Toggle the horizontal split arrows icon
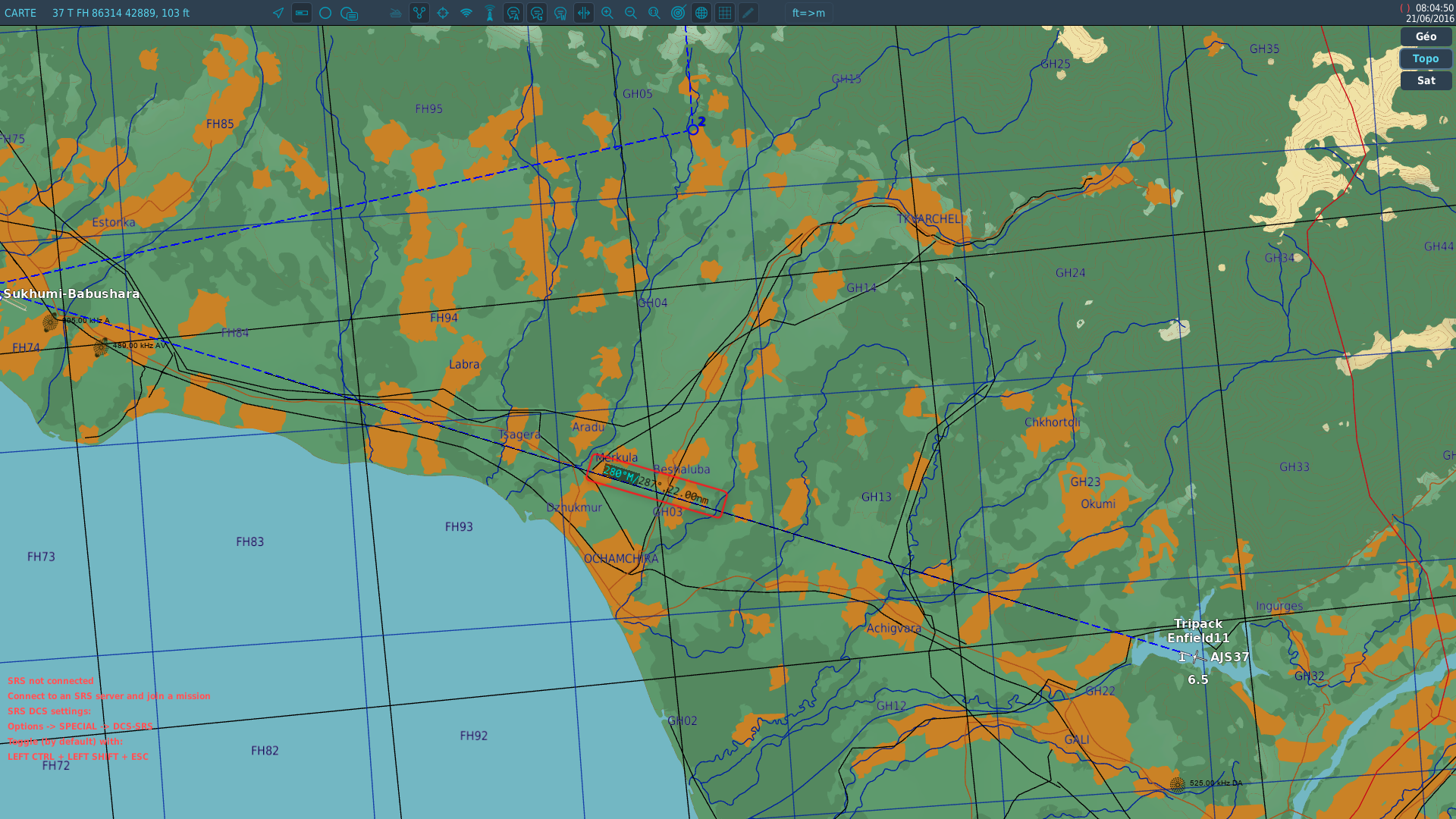Image resolution: width=1456 pixels, height=819 pixels. coord(584,13)
